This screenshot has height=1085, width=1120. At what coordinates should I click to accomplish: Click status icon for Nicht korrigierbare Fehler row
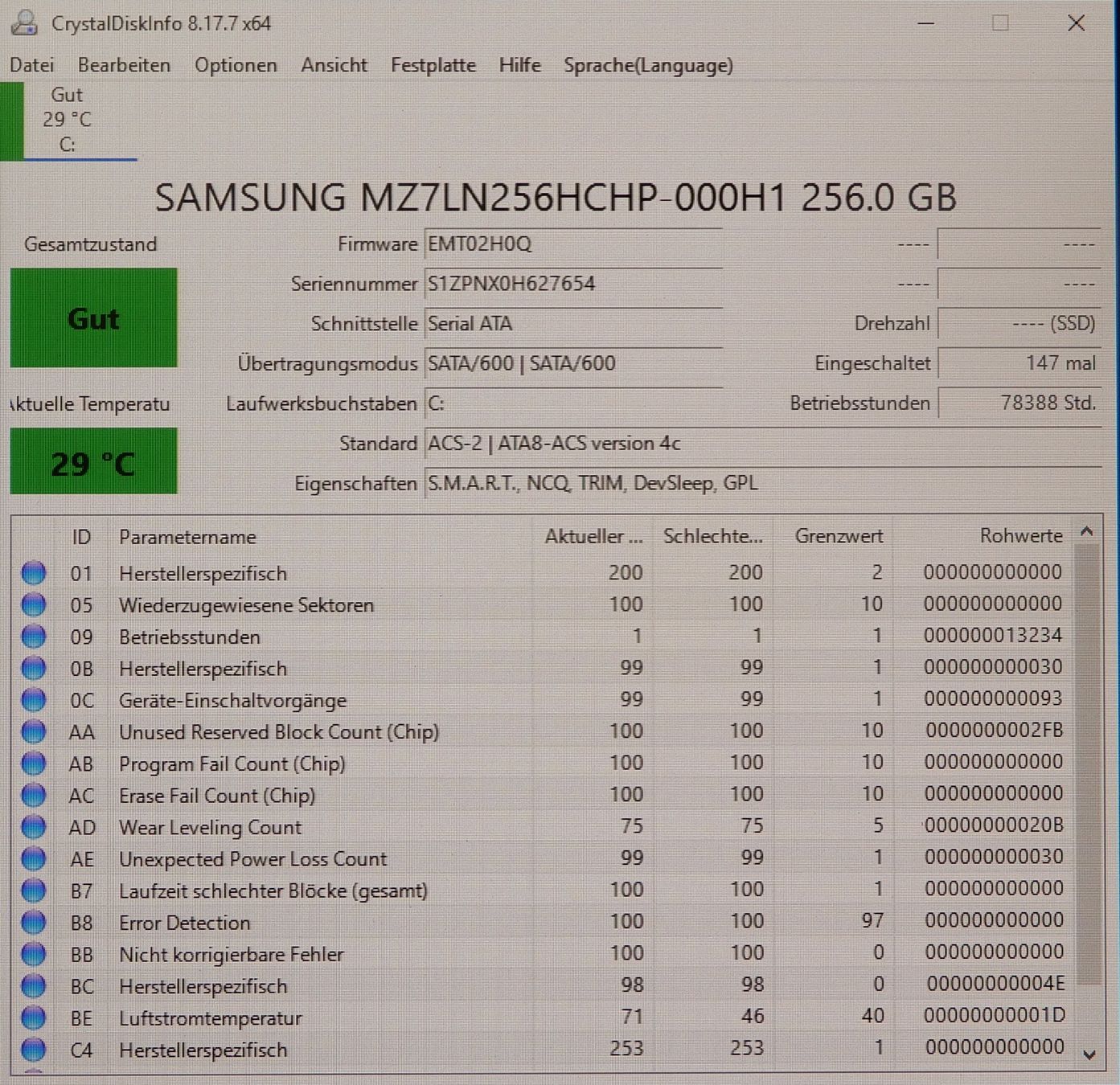pos(34,954)
